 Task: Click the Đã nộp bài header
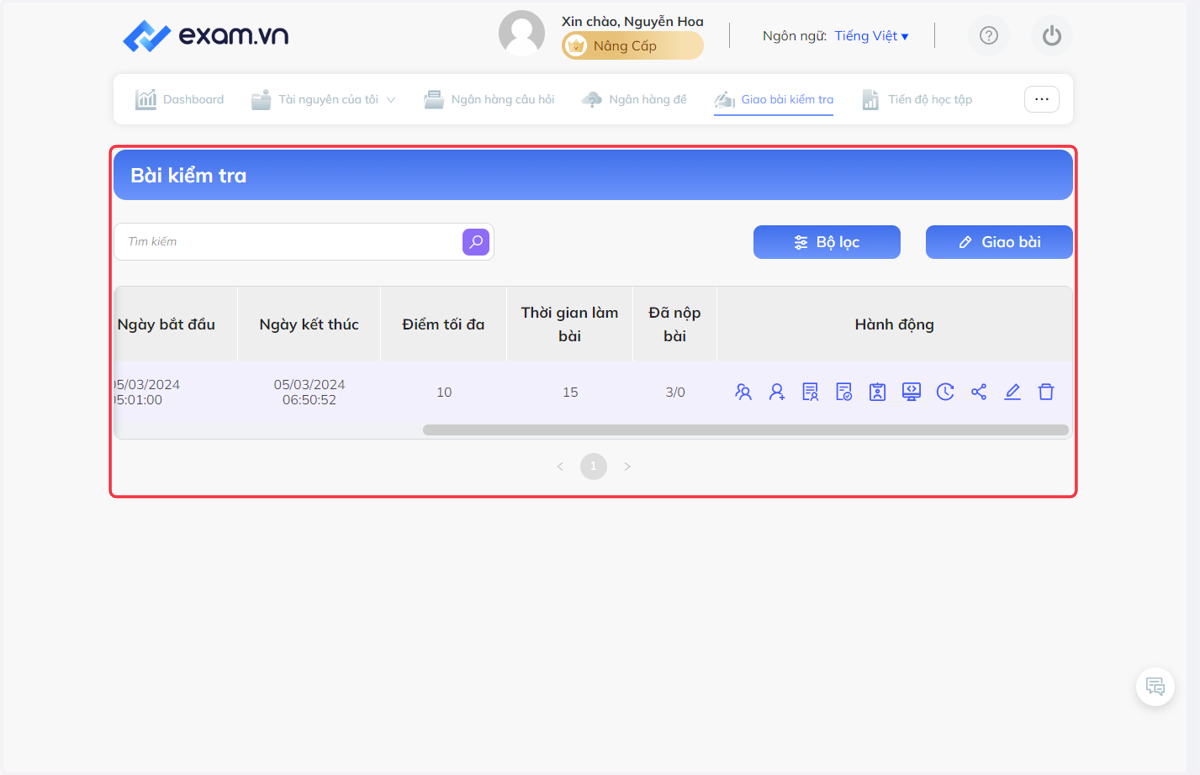point(675,324)
